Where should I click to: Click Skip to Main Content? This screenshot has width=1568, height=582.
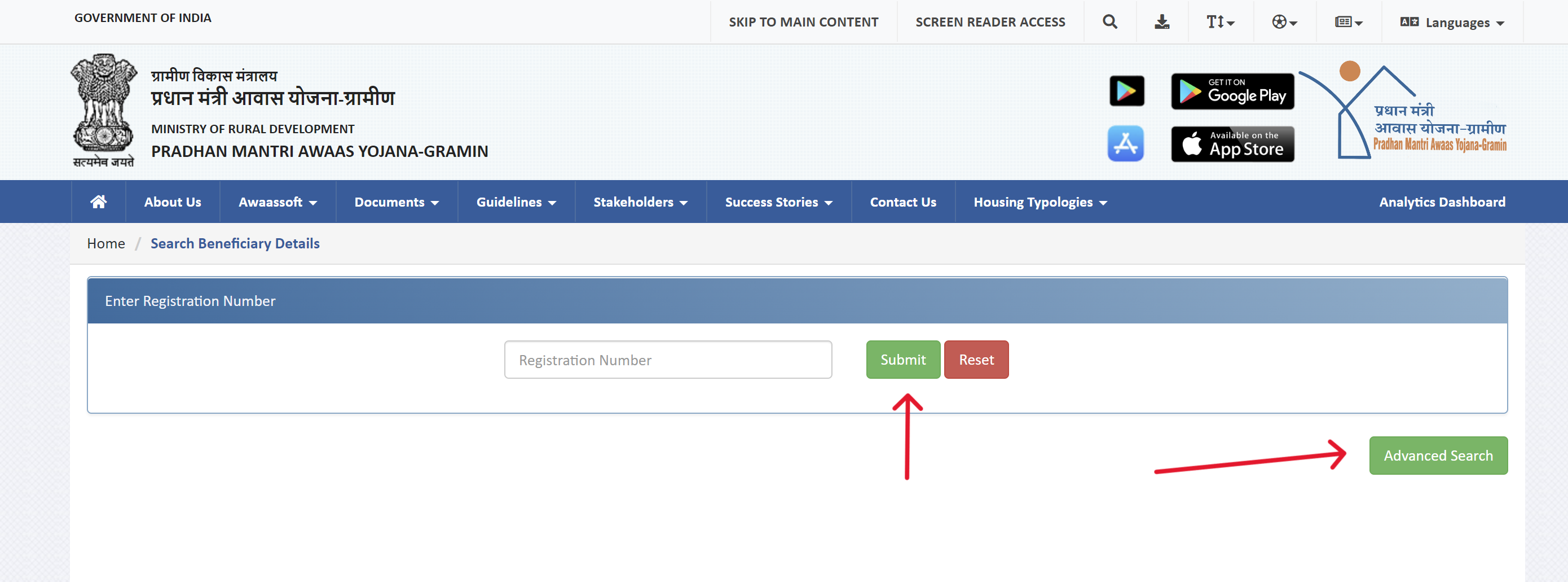804,21
